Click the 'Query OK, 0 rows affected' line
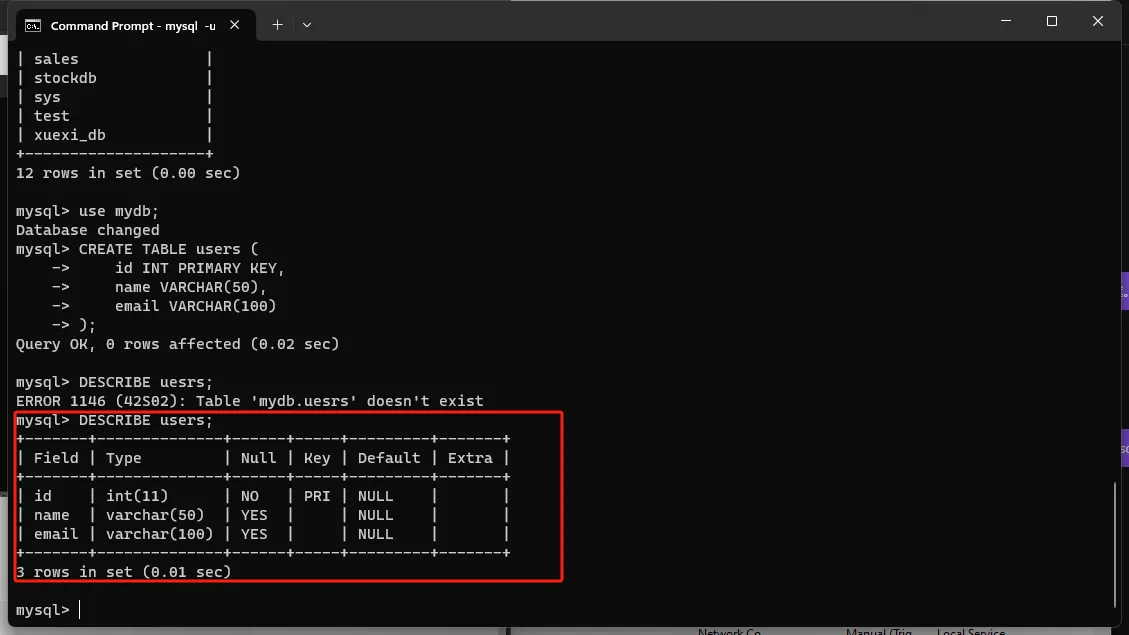1129x635 pixels. pyautogui.click(x=177, y=344)
